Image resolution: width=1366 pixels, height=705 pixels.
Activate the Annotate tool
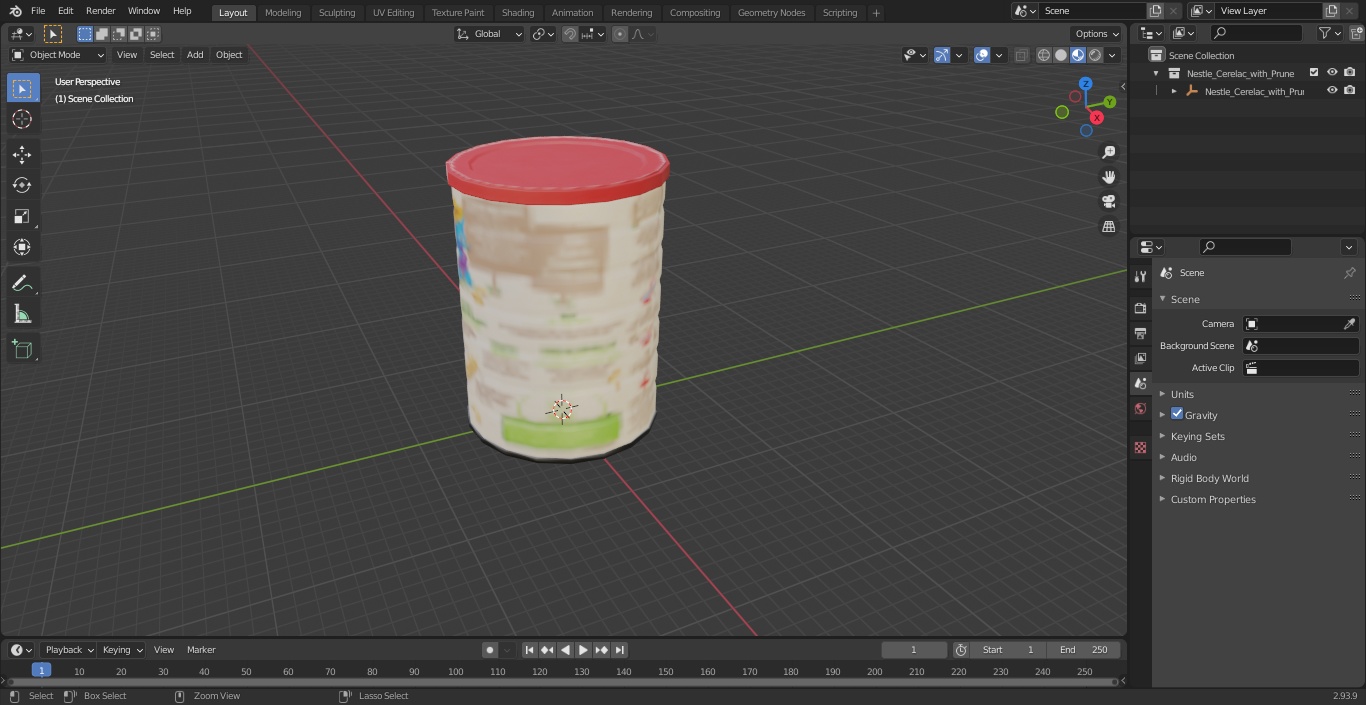tap(22, 284)
